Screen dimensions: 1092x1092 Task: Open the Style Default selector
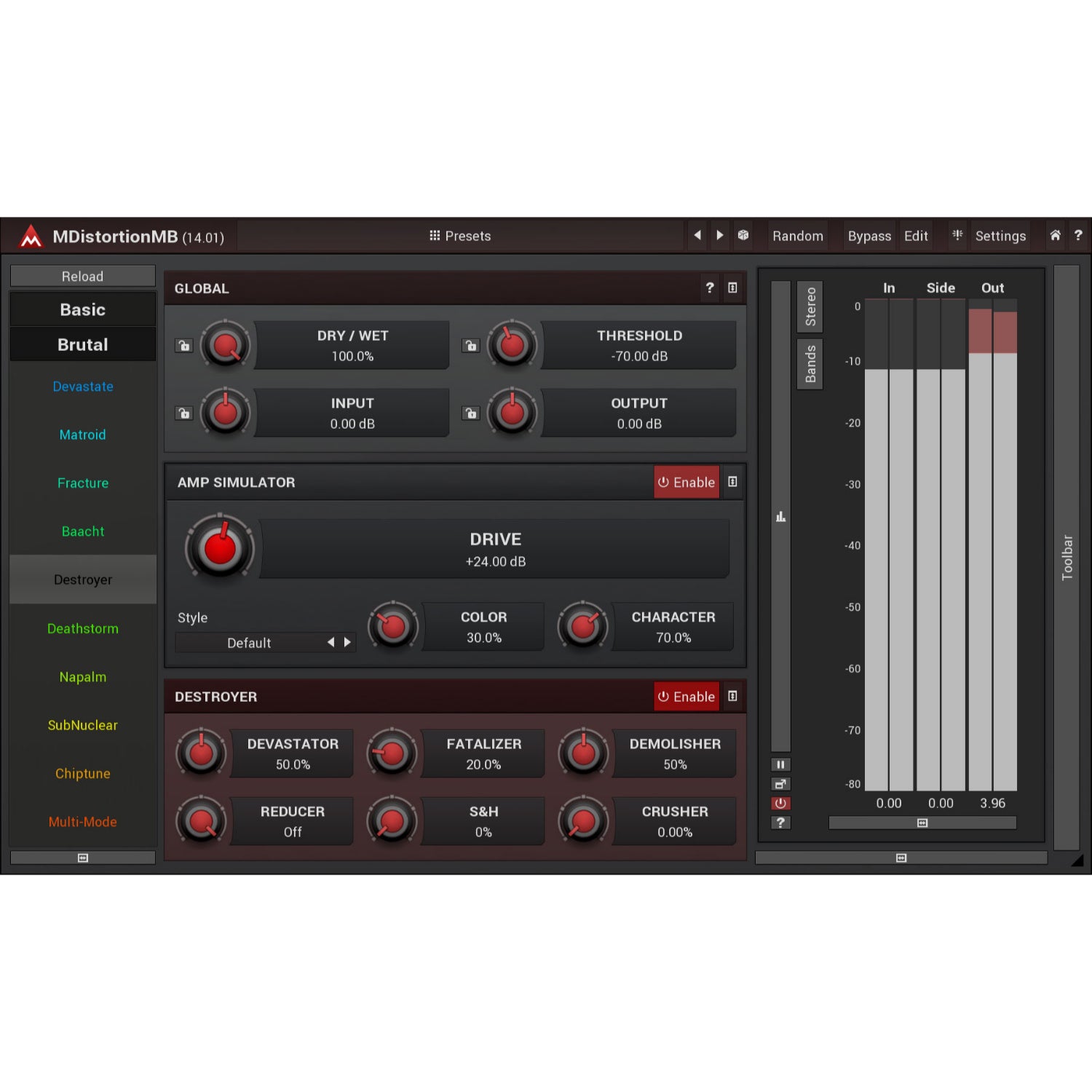pyautogui.click(x=249, y=643)
